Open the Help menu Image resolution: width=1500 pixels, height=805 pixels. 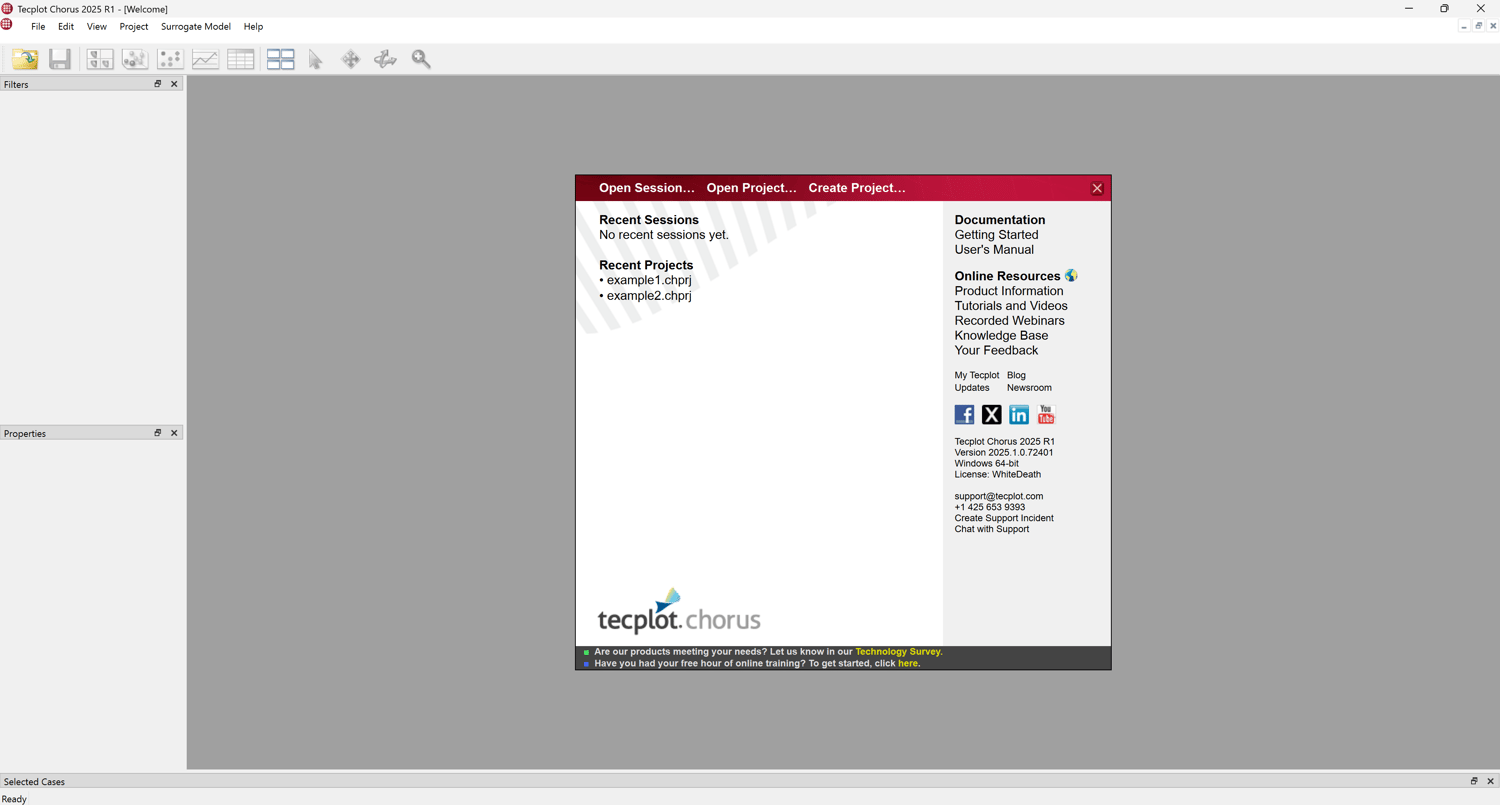click(254, 27)
